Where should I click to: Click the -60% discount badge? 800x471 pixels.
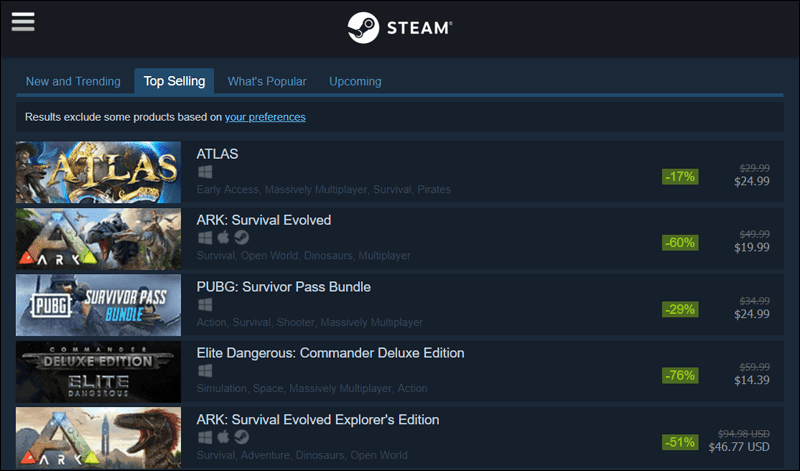tap(680, 242)
